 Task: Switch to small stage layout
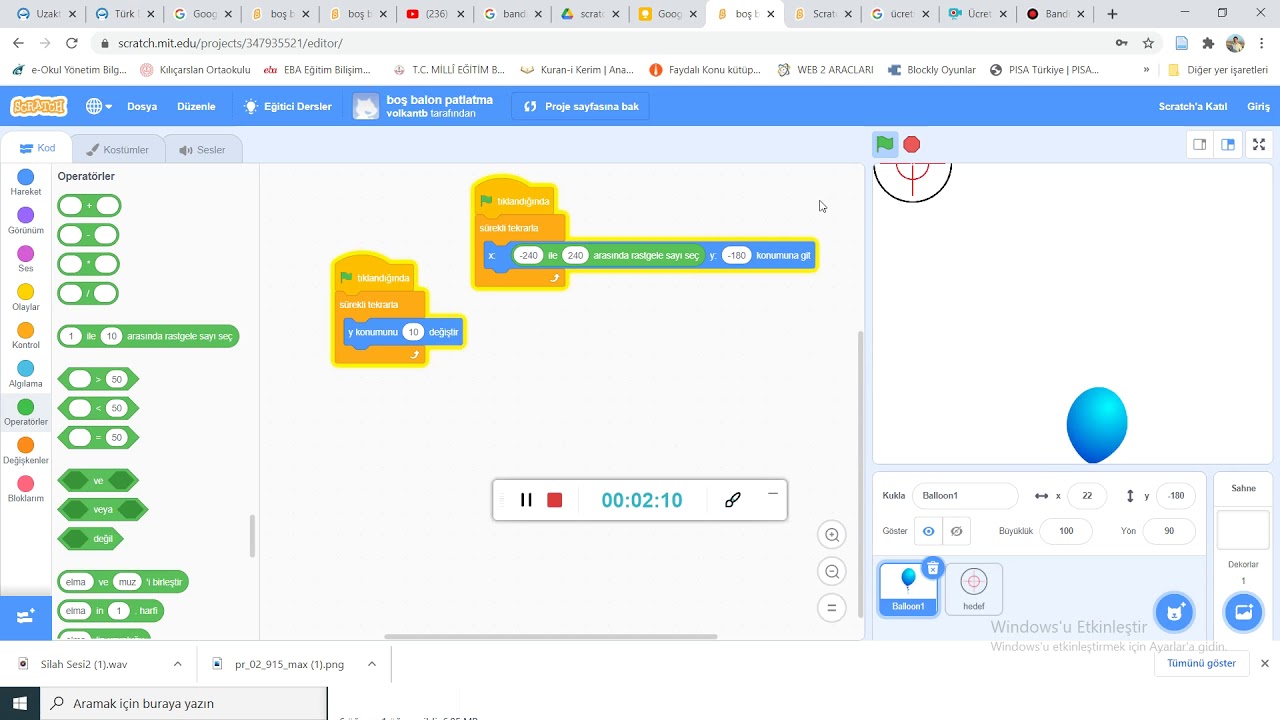(1200, 144)
